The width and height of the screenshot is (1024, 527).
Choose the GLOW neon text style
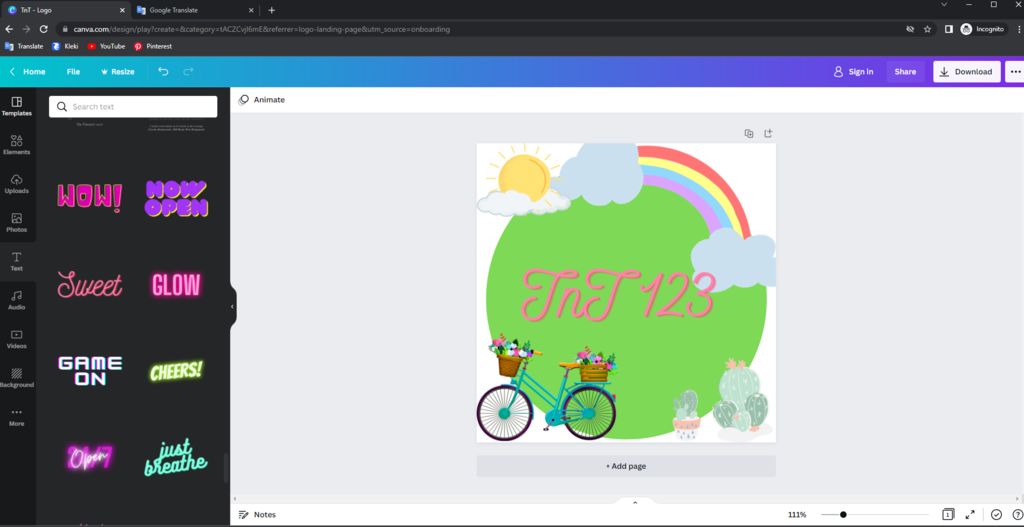[x=176, y=285]
